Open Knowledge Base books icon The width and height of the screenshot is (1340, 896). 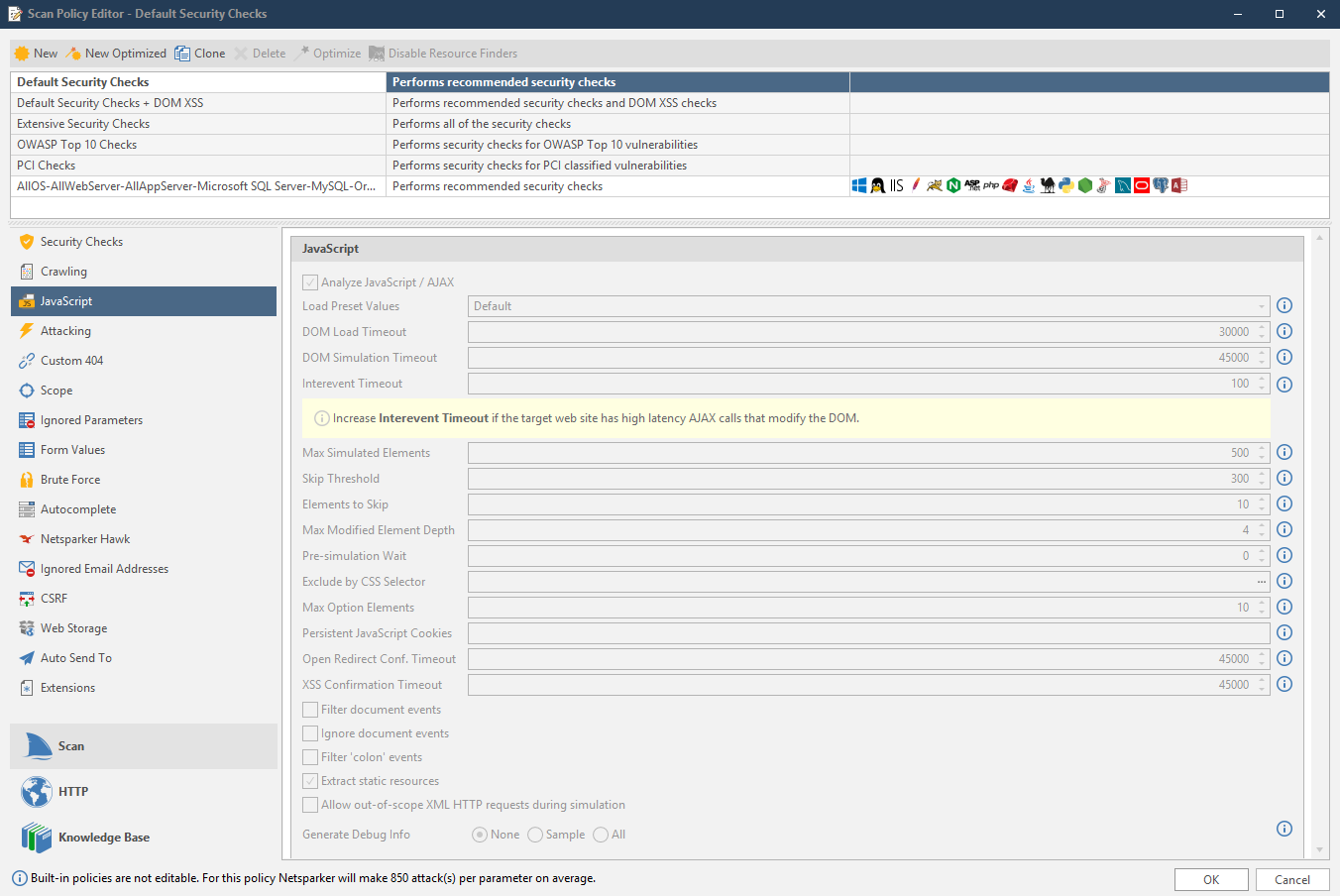(x=37, y=838)
